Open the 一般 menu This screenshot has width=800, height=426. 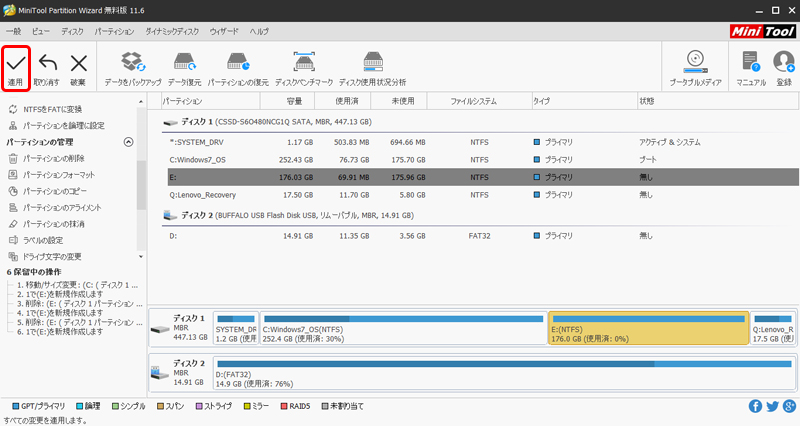pos(14,32)
